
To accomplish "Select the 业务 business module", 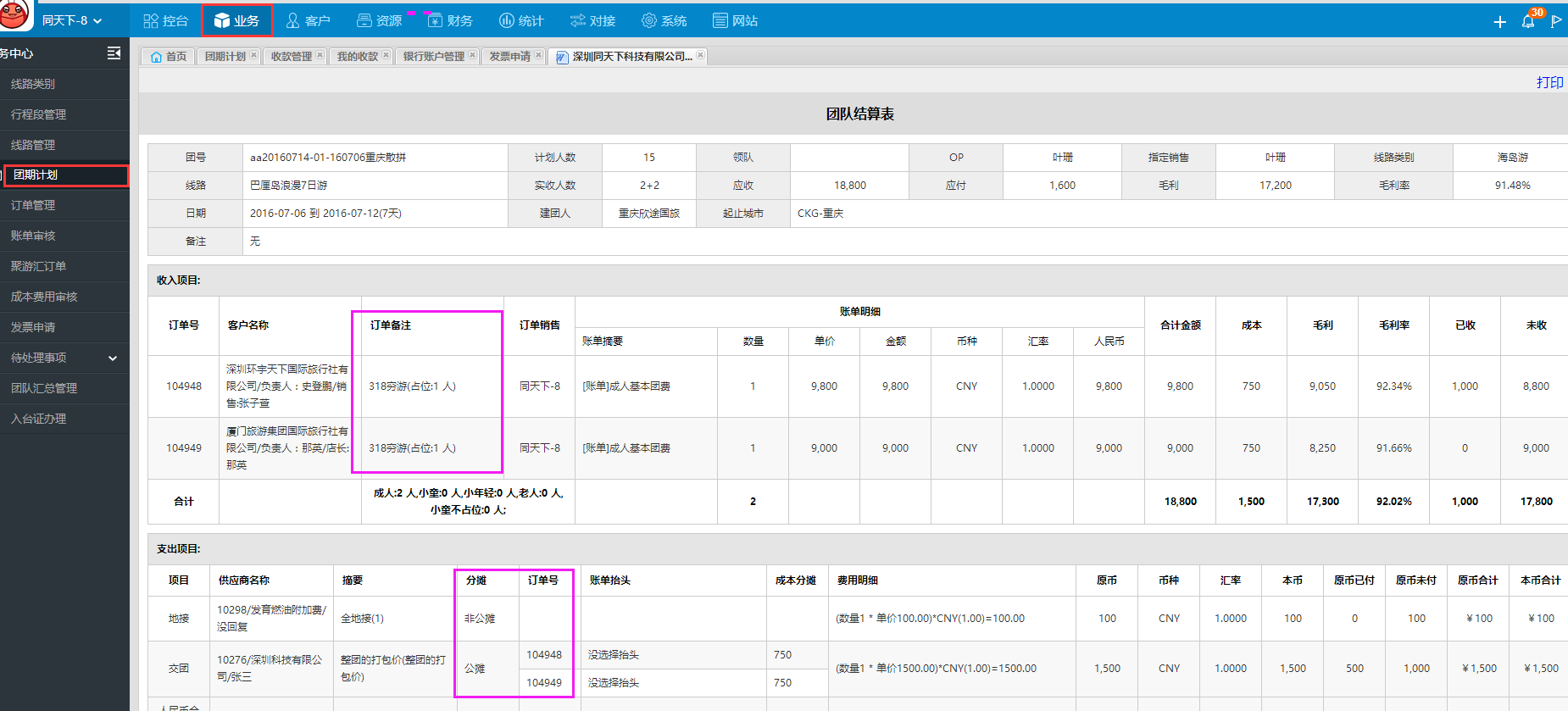I will click(237, 20).
